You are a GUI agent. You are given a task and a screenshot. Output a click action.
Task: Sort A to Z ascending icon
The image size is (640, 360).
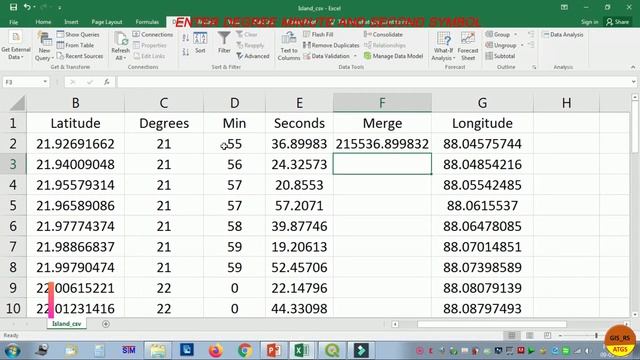(x=186, y=38)
